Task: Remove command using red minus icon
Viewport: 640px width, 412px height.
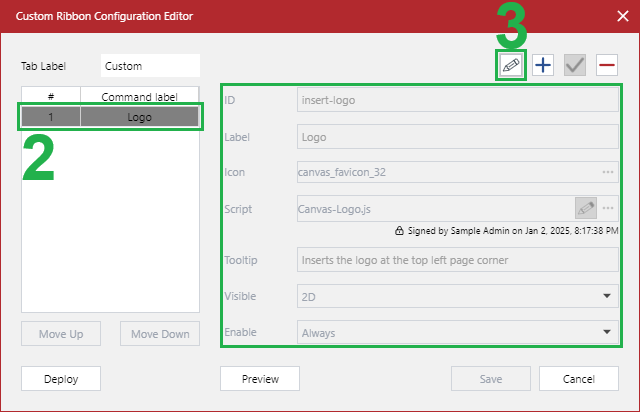Action: pos(606,65)
